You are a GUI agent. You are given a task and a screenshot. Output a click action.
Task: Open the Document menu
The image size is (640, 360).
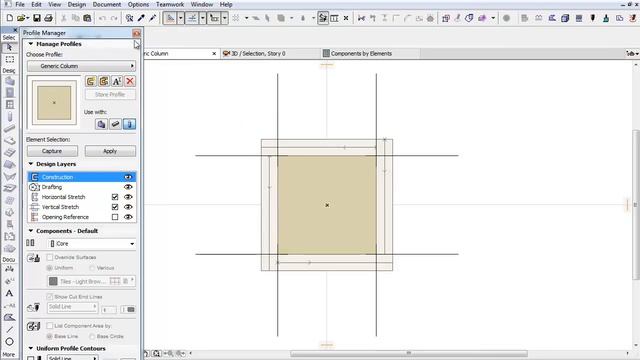click(107, 4)
